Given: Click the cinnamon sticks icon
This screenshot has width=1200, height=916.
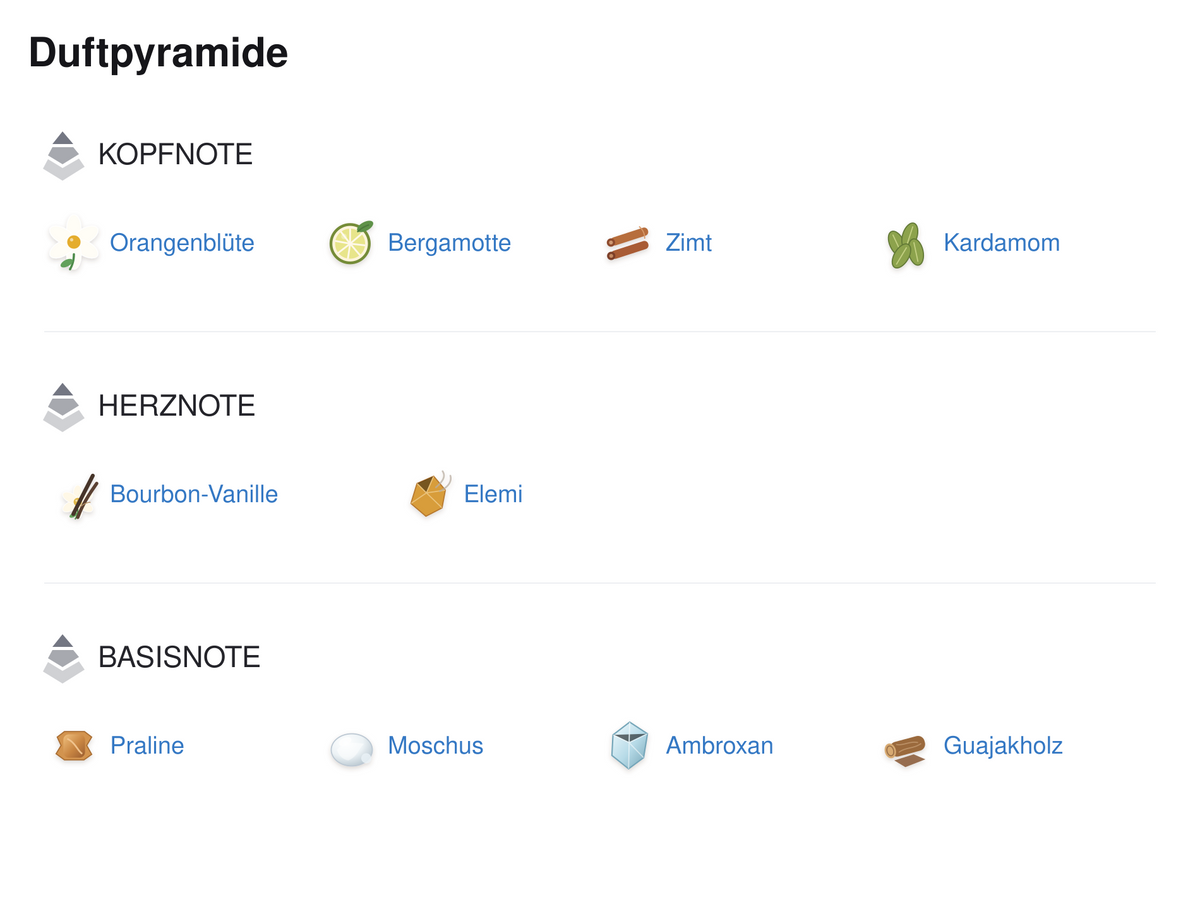Looking at the screenshot, I should 628,243.
